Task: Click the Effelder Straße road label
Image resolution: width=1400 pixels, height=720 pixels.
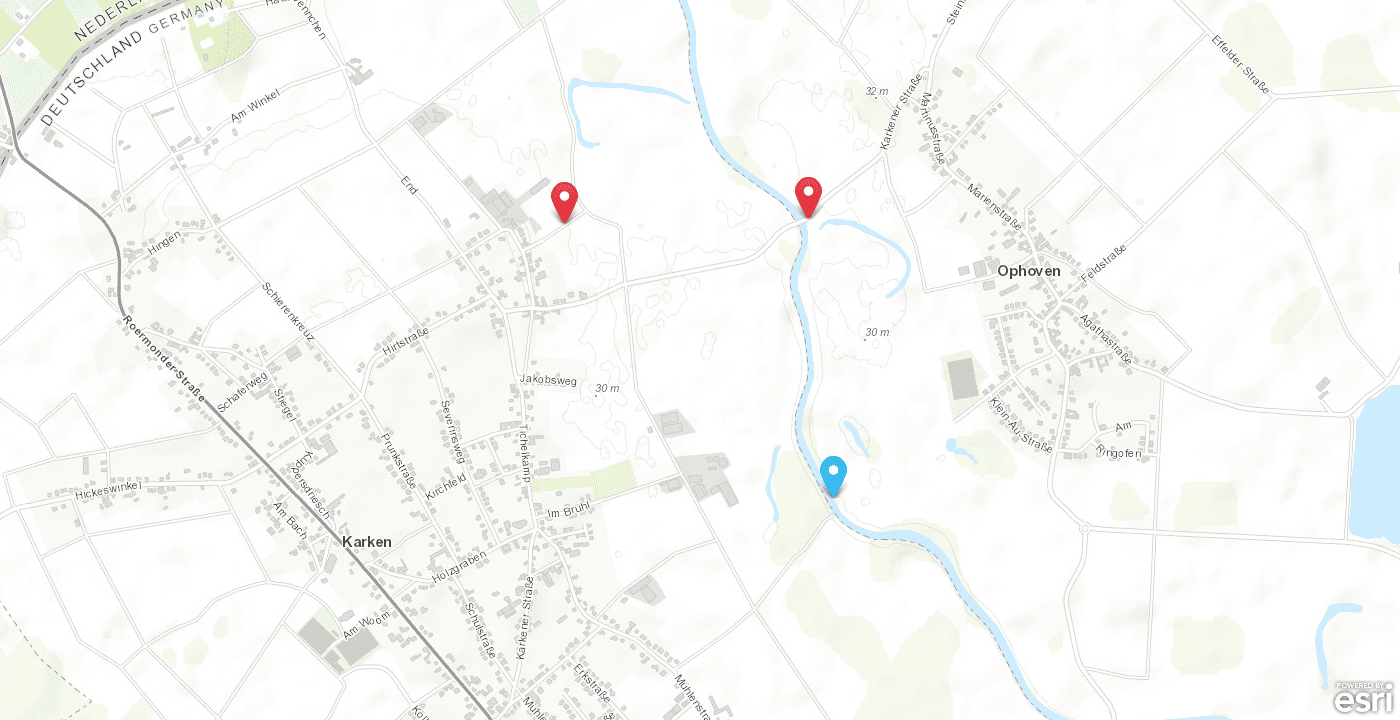Action: [1240, 65]
